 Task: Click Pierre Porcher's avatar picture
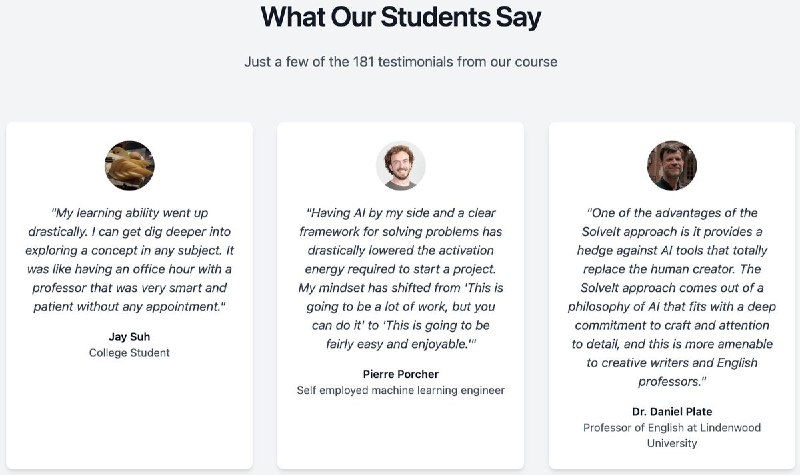400,166
